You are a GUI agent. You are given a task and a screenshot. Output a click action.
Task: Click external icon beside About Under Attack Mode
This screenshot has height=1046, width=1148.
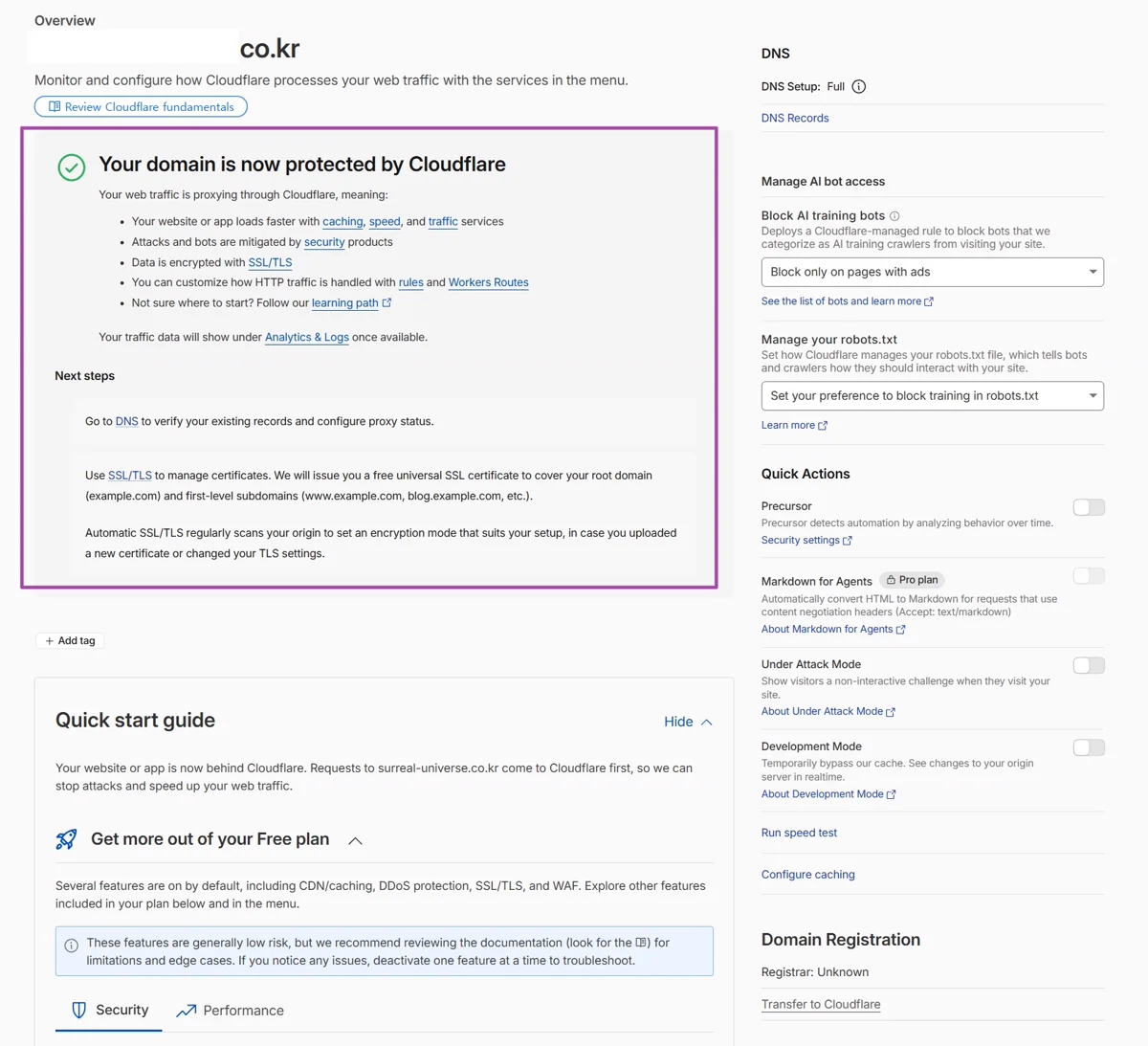pos(891,712)
